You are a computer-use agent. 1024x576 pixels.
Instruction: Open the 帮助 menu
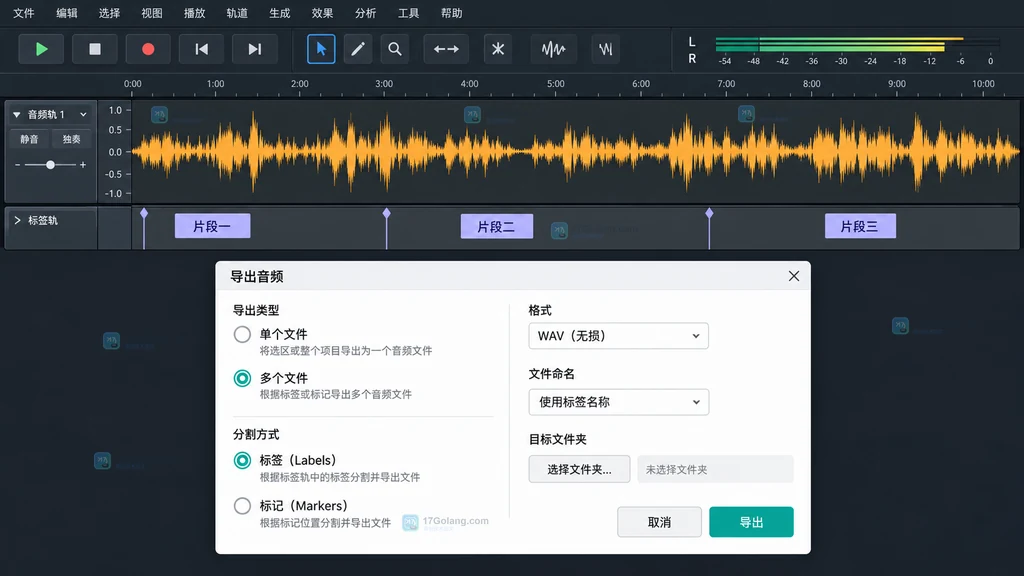pyautogui.click(x=451, y=13)
